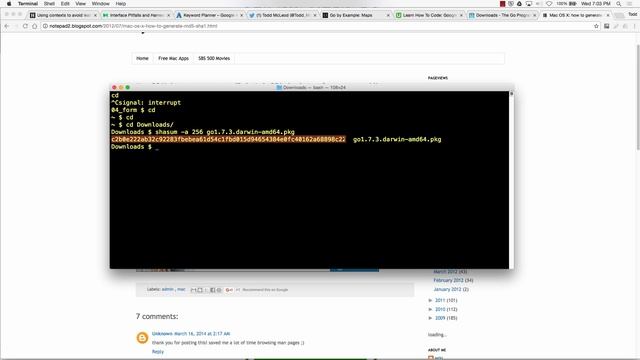This screenshot has height=360, width=640.
Task: Open the 2010 archive link
Action: pos(440,309)
